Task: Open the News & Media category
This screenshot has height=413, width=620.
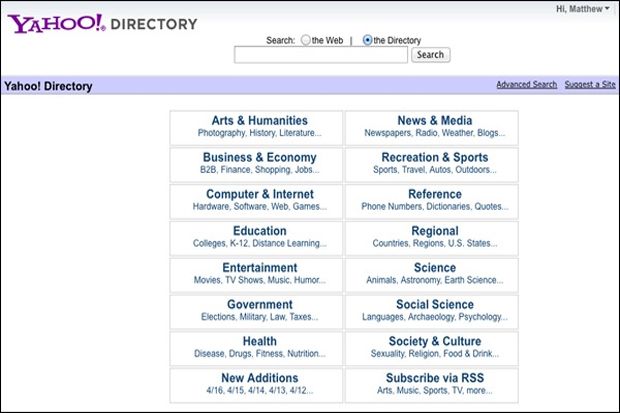Action: pyautogui.click(x=435, y=120)
